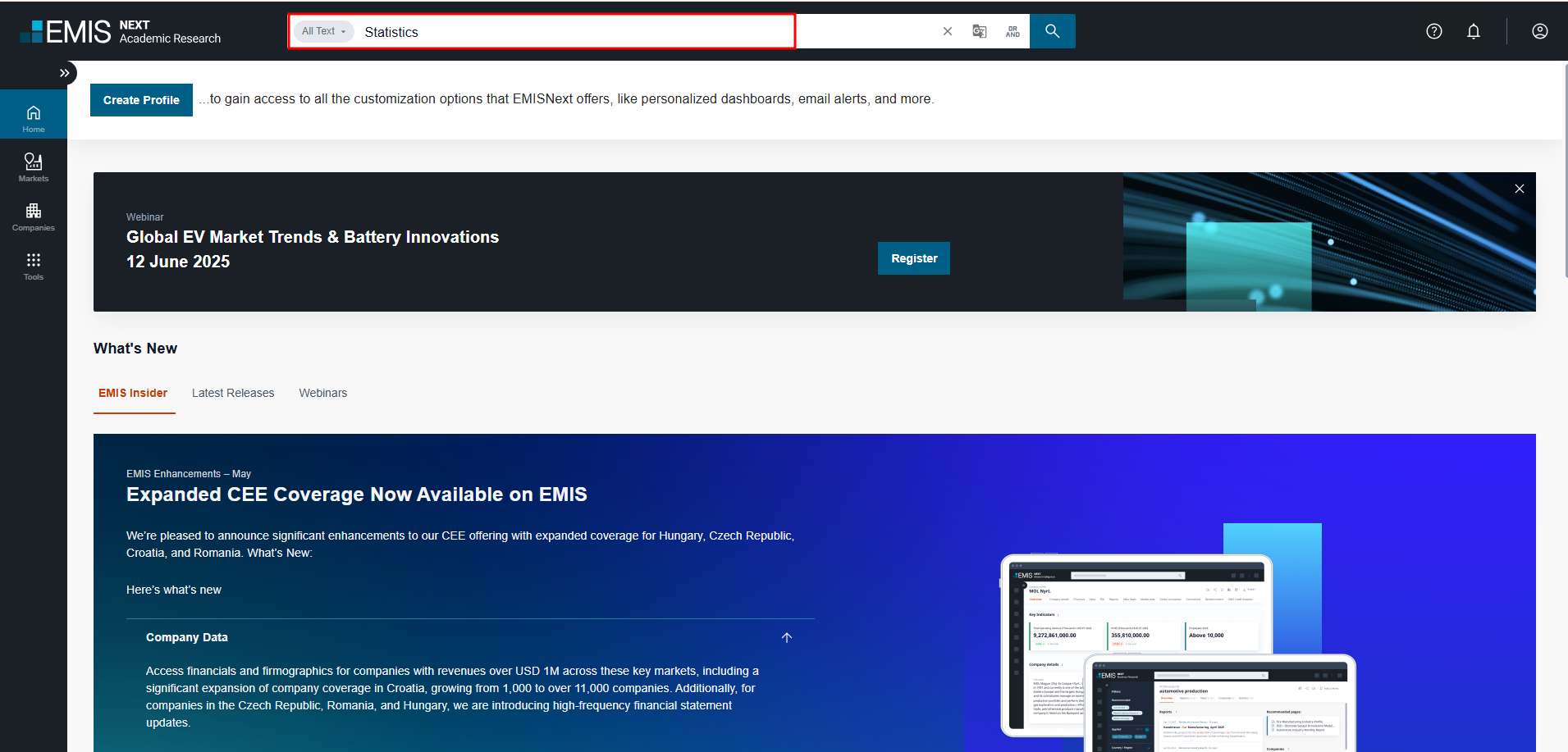
Task: Open the Tools grid in sidebar
Action: [34, 266]
